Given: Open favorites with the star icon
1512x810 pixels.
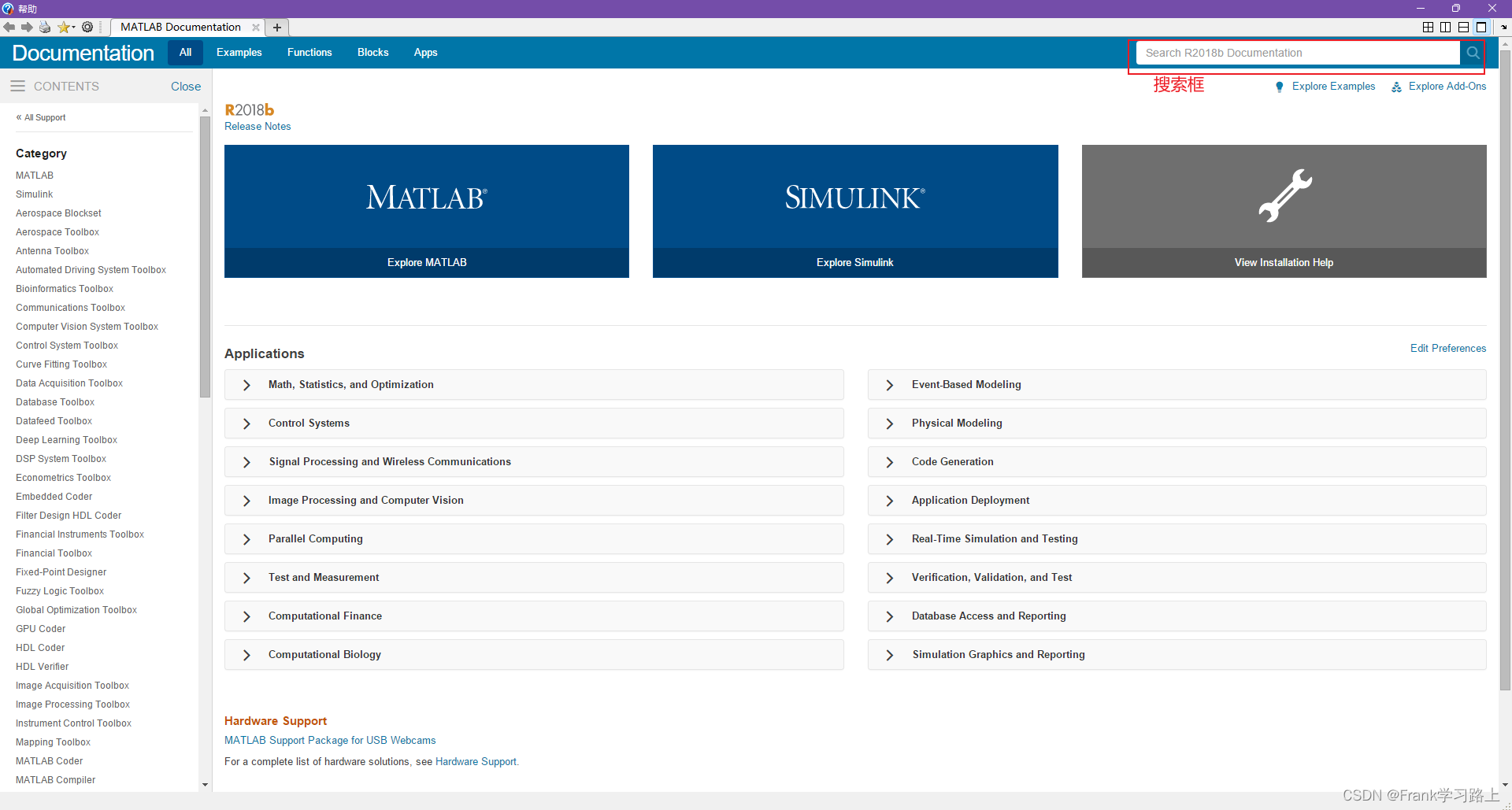Looking at the screenshot, I should pyautogui.click(x=65, y=27).
